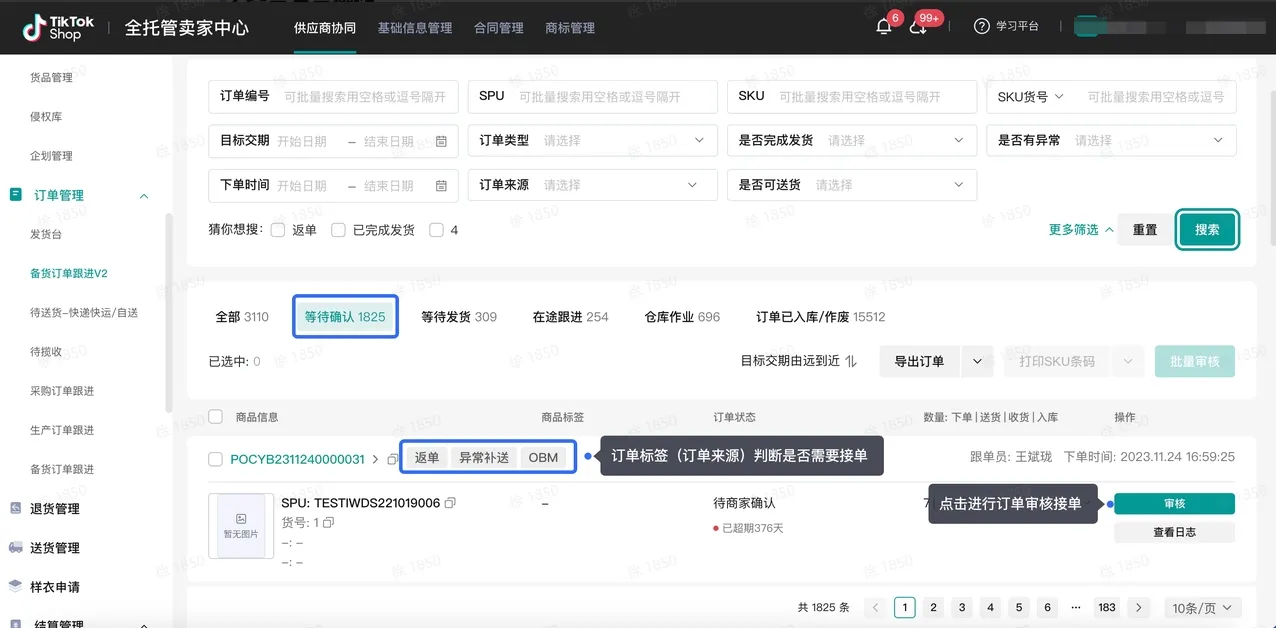1276x628 pixels.
Task: Select the 全部 3110 order tab
Action: click(242, 317)
